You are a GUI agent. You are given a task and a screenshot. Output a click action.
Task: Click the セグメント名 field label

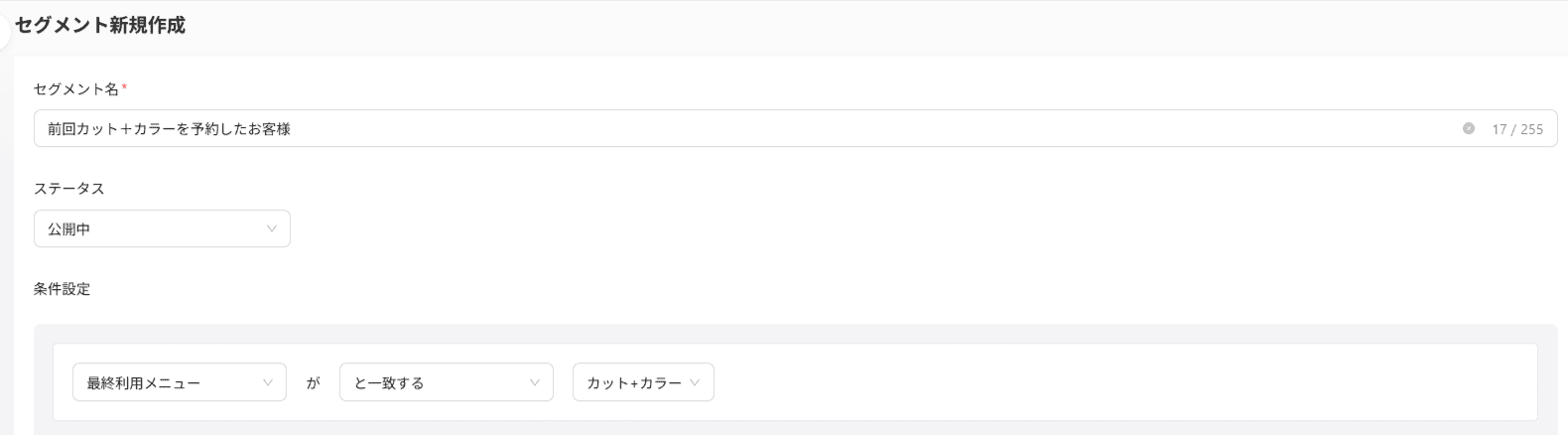76,89
